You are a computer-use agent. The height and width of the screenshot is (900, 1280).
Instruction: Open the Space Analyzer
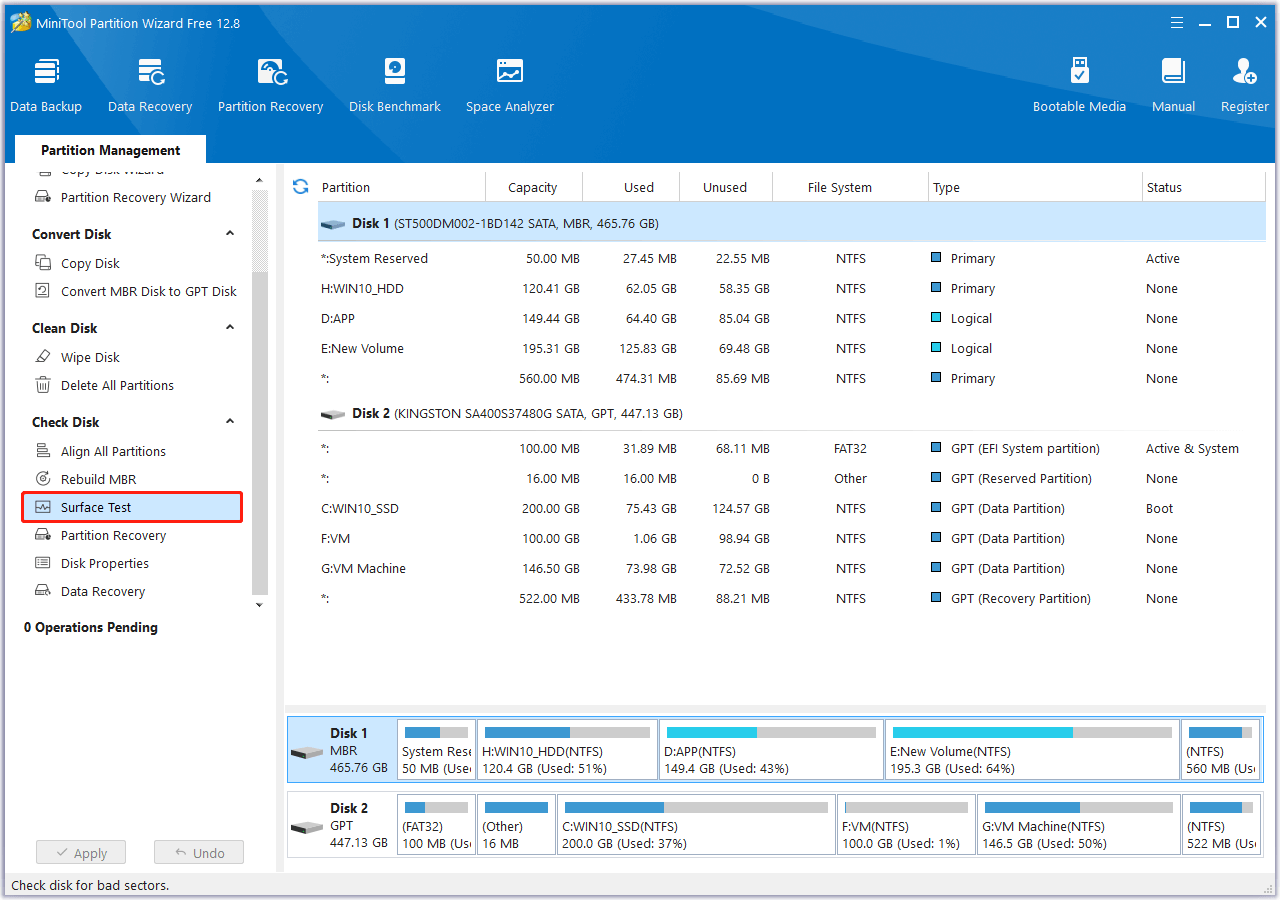pyautogui.click(x=510, y=86)
